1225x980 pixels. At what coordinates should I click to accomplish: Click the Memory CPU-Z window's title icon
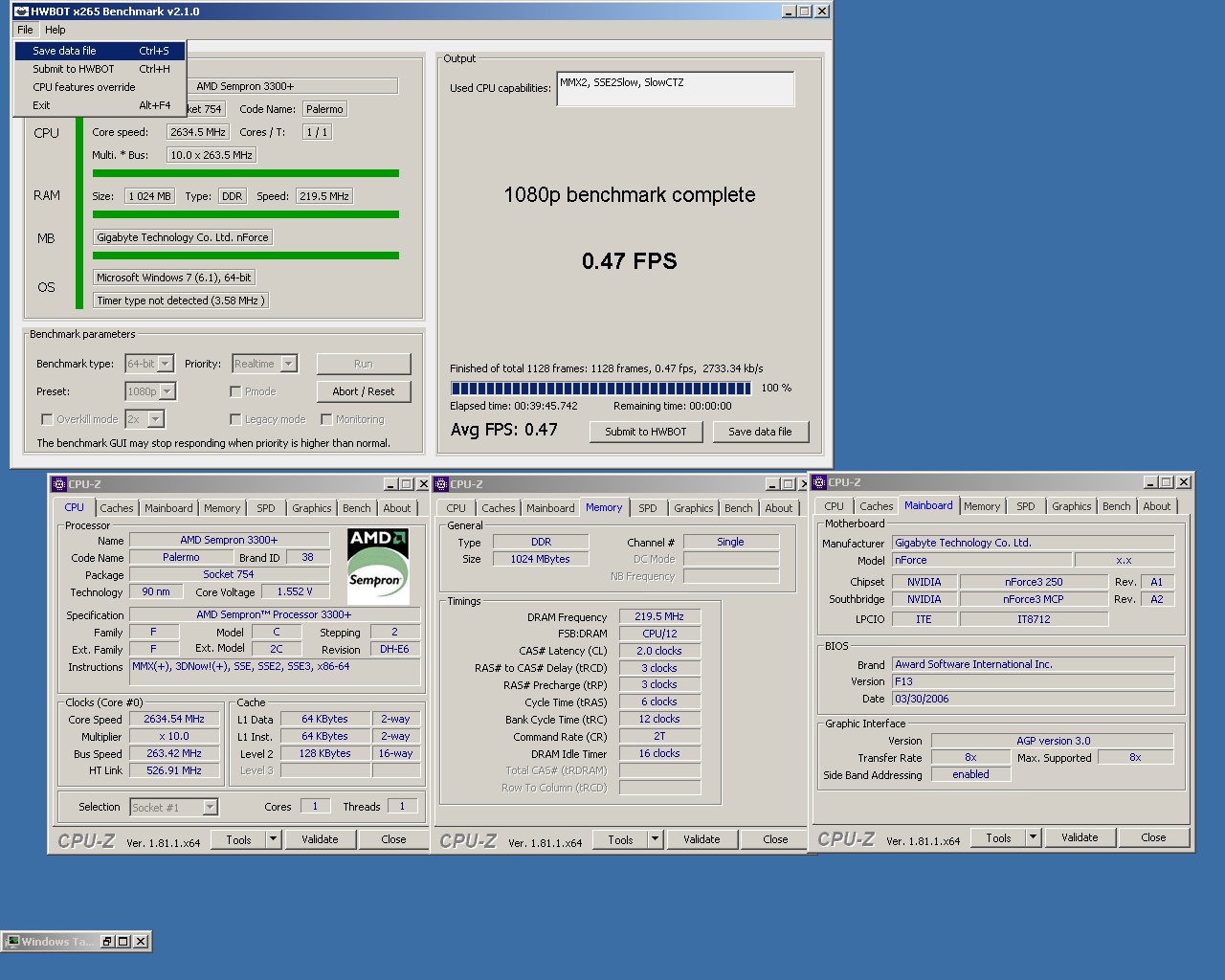click(441, 484)
